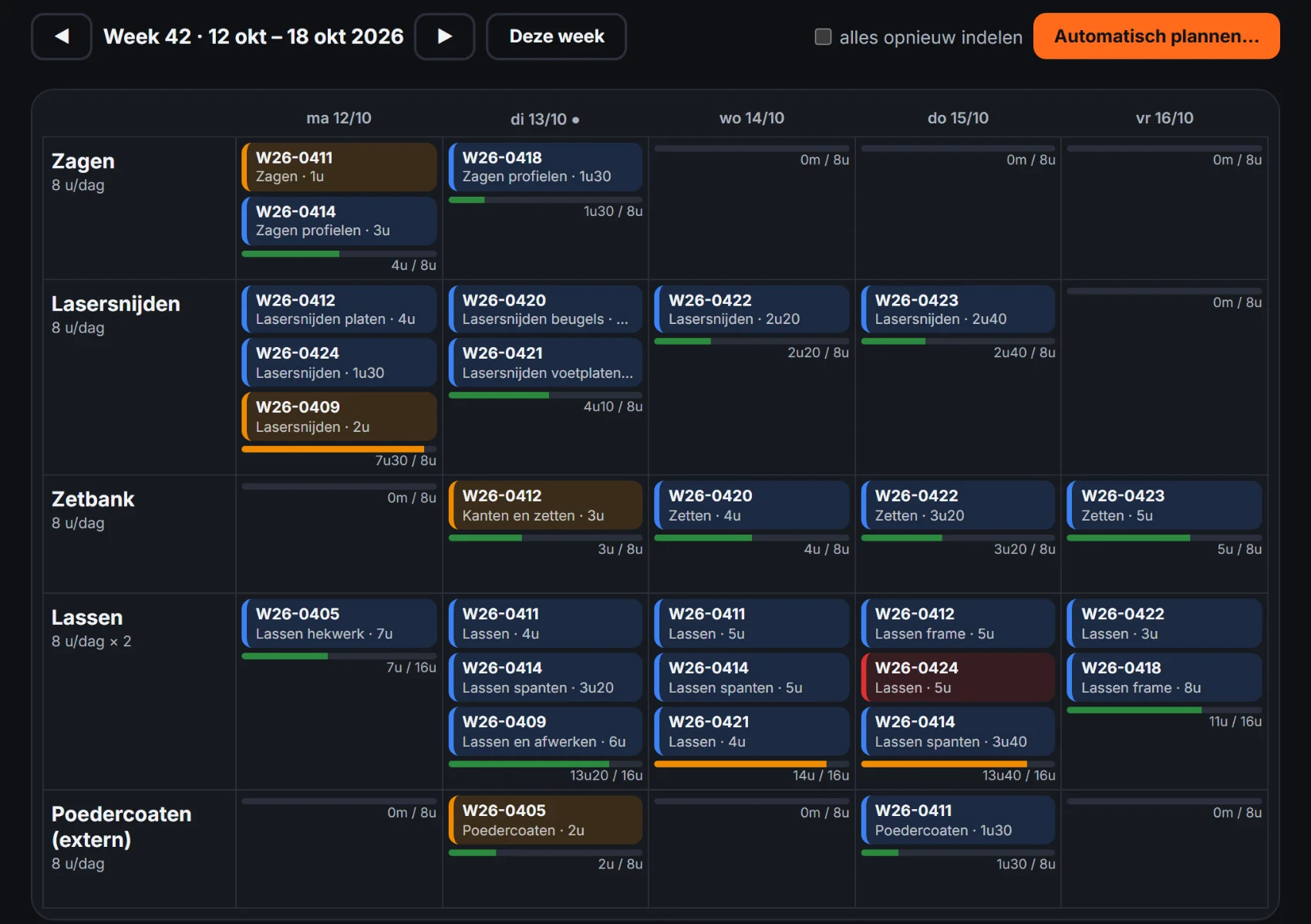Select W26-0409 Lasersnijden 2u card
This screenshot has width=1311, height=924.
tap(339, 416)
